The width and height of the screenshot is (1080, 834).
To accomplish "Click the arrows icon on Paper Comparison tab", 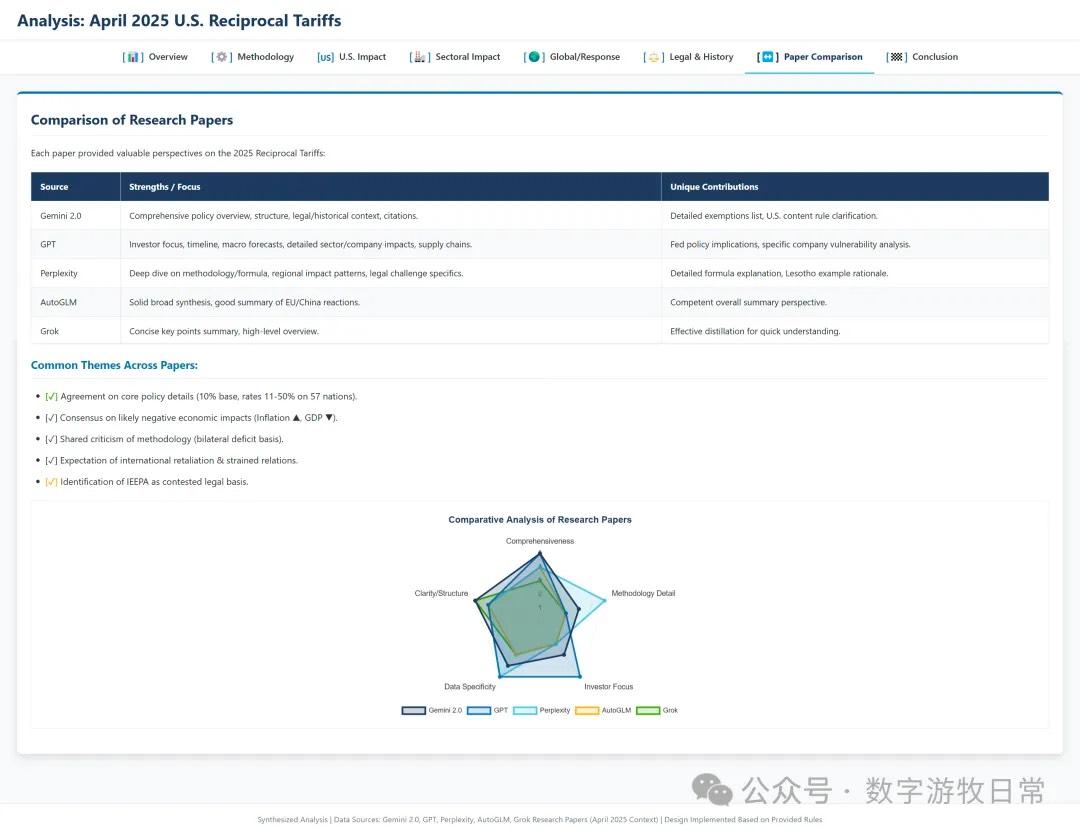I will 767,57.
